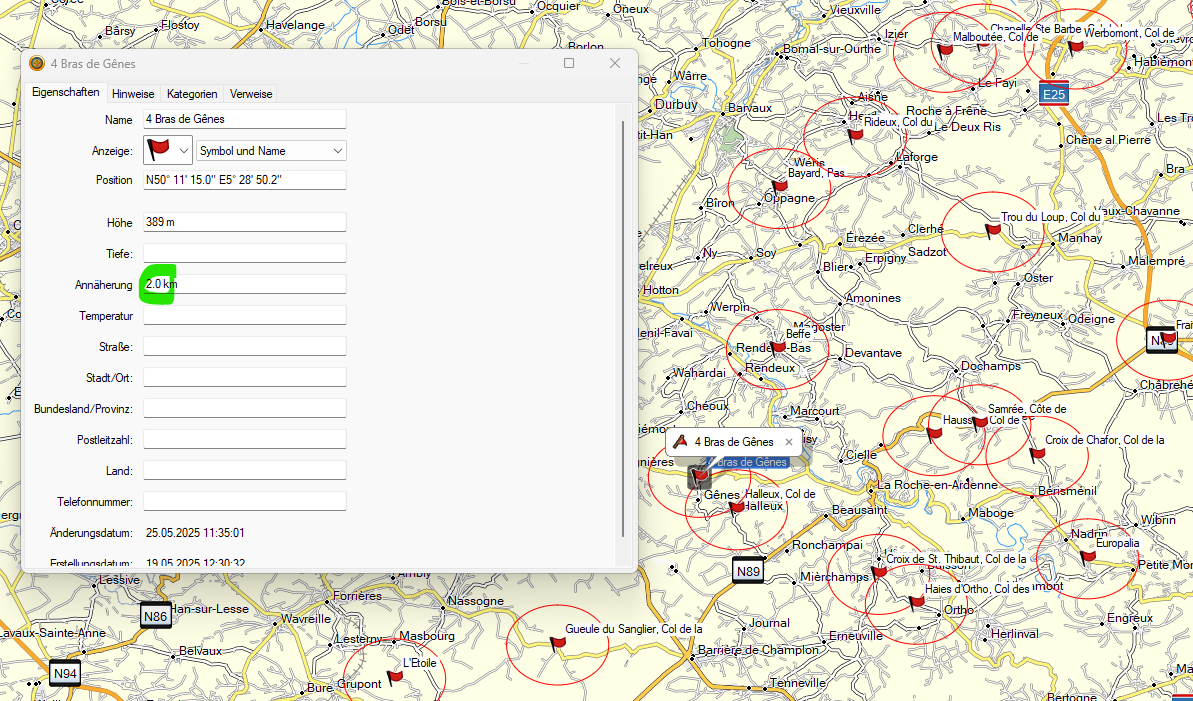Click the Name text field
1193x701 pixels.
244,119
